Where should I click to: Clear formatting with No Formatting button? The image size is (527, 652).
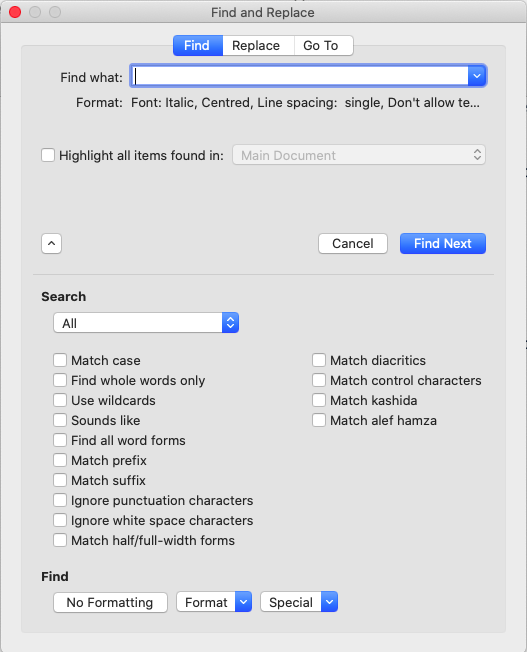click(110, 602)
